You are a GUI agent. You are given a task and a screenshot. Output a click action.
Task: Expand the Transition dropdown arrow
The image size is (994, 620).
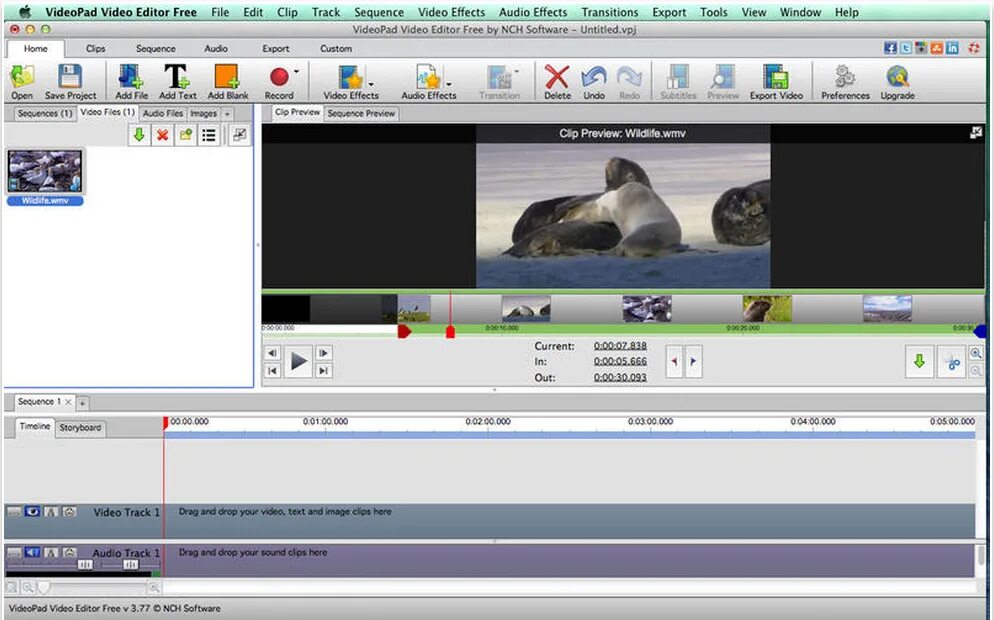click(x=517, y=72)
